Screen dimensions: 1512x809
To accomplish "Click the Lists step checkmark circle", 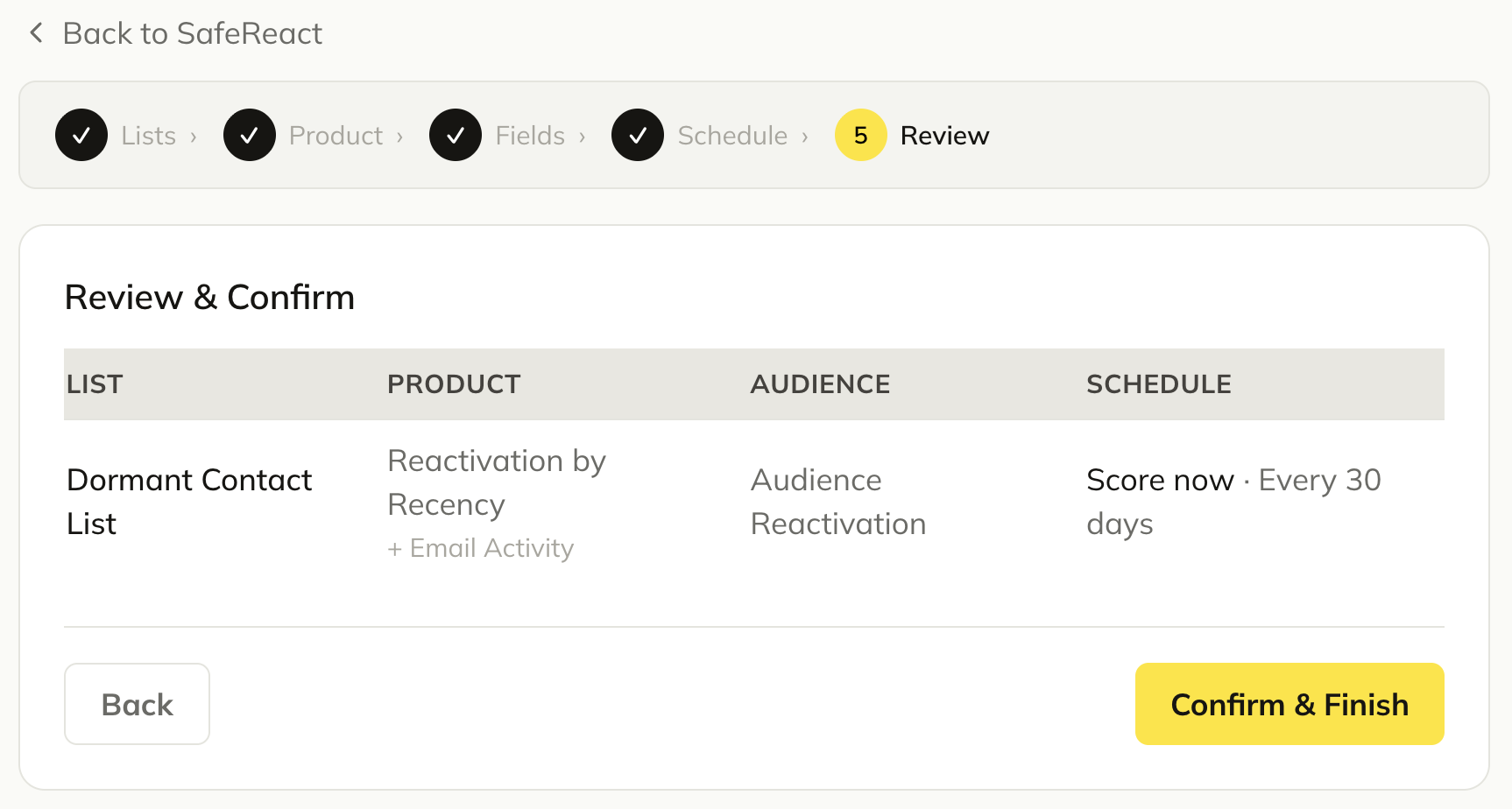I will 81,135.
